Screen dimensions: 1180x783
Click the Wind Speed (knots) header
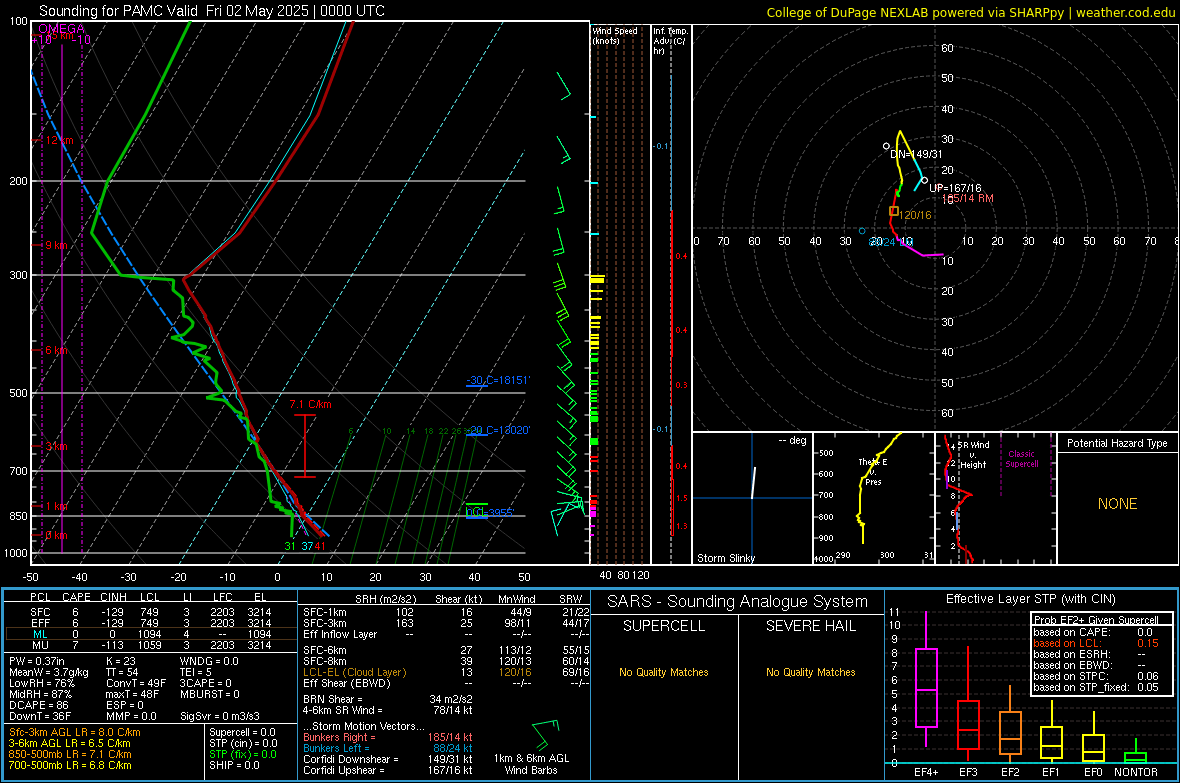click(615, 35)
